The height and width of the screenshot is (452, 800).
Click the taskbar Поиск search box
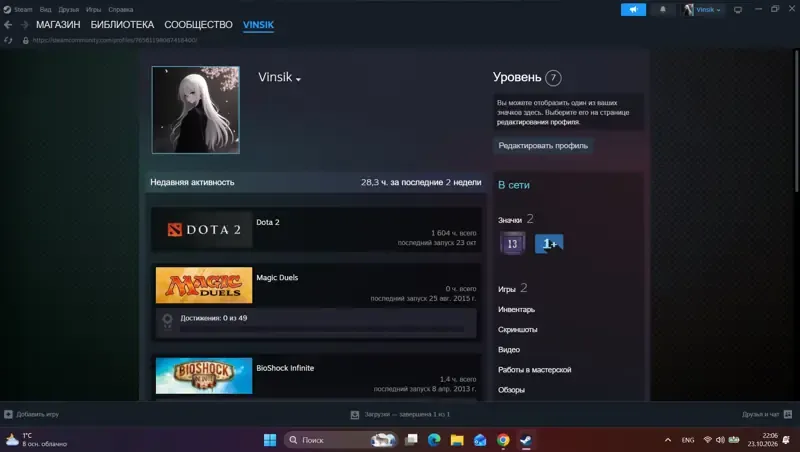[x=341, y=440]
